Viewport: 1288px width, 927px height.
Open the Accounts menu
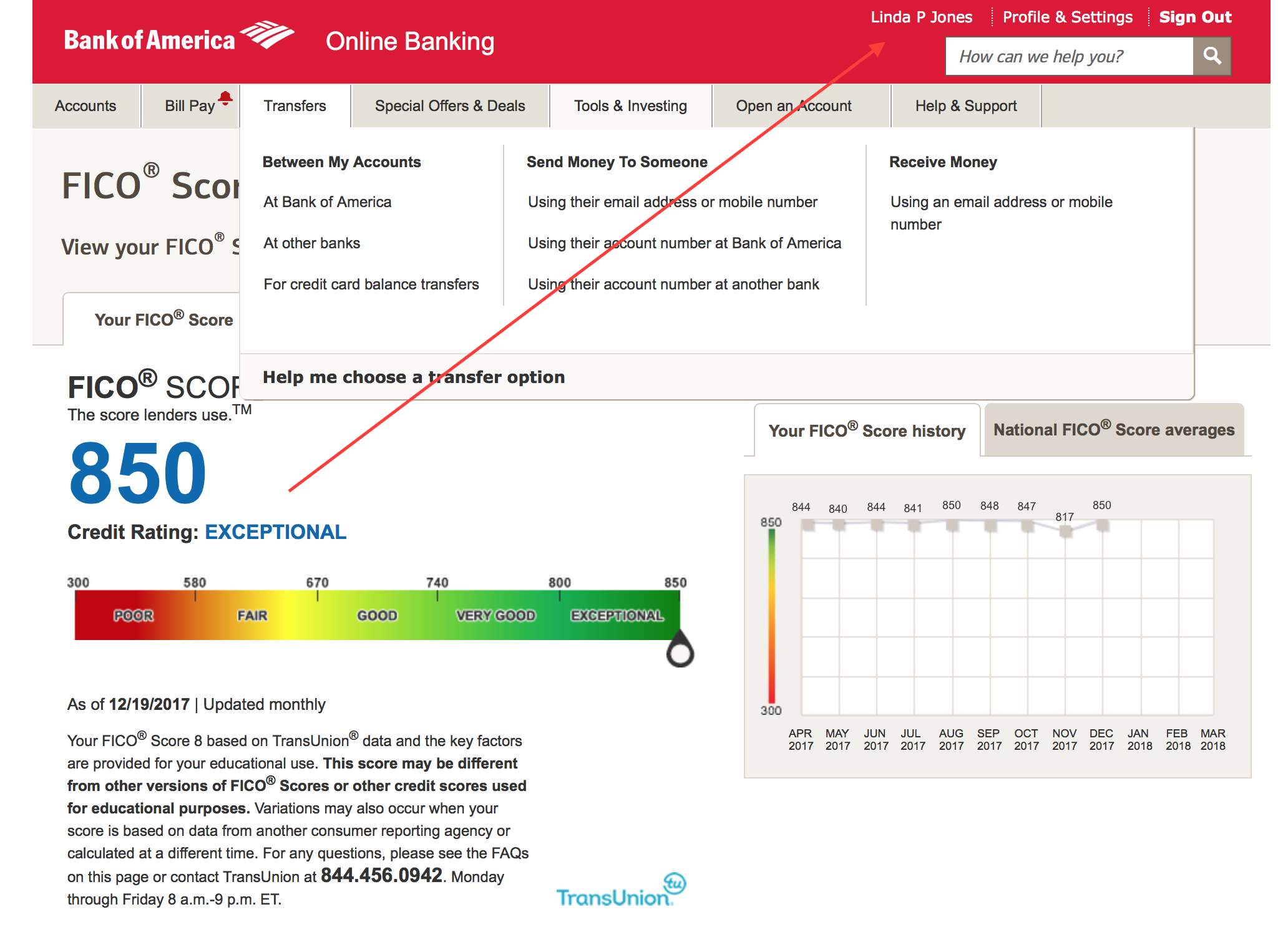click(x=85, y=106)
